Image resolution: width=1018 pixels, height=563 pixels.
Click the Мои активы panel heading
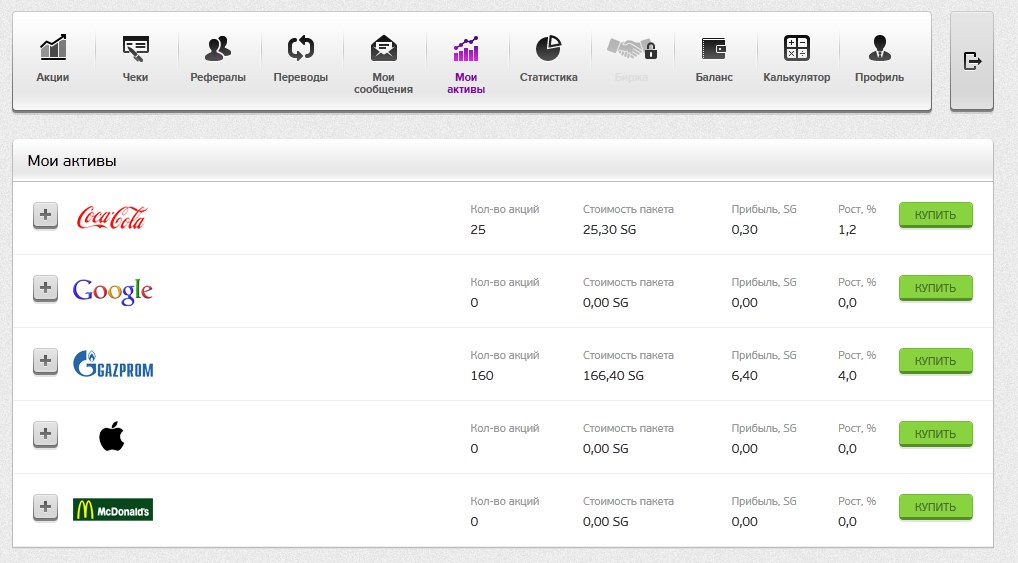pos(72,161)
